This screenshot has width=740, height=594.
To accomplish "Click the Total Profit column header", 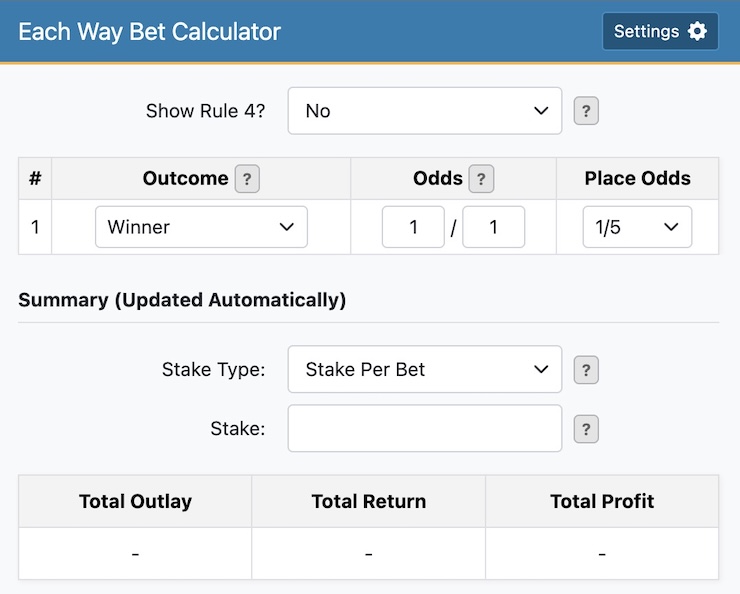I will [x=602, y=501].
